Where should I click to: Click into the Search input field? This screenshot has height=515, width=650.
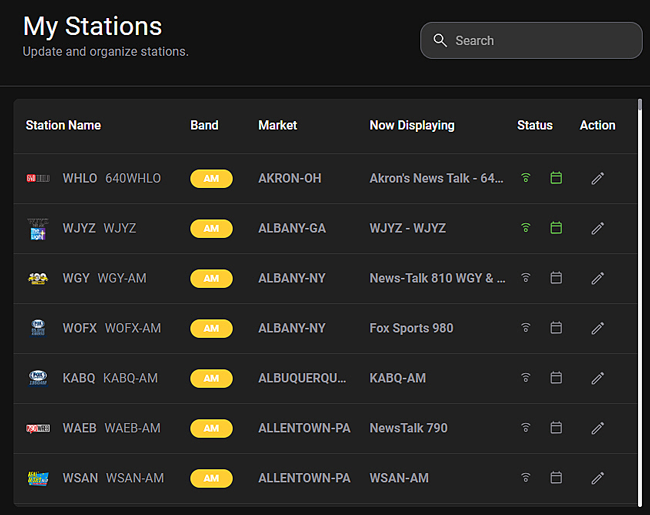click(540, 41)
